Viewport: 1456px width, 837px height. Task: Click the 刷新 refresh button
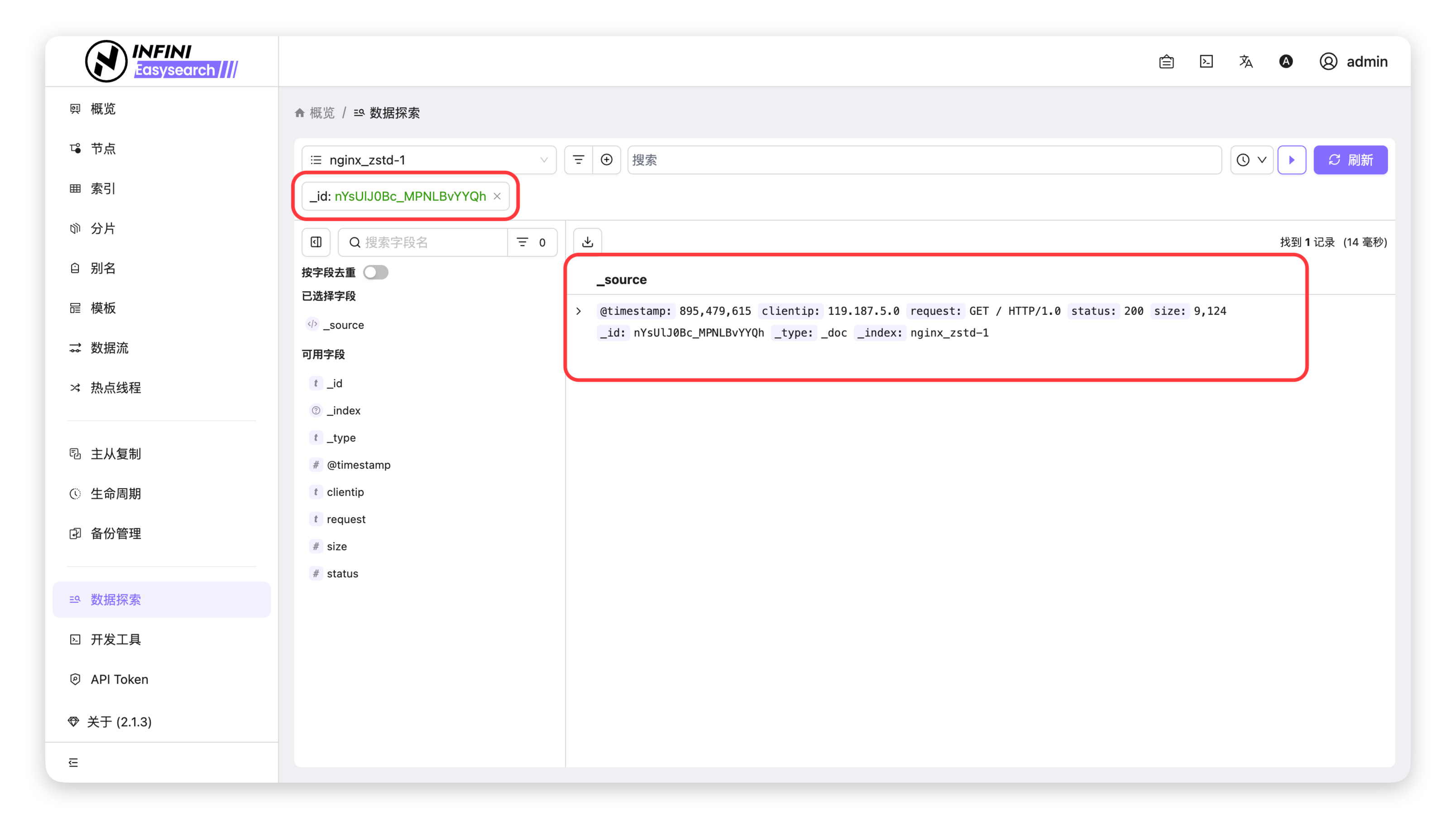[x=1350, y=160]
